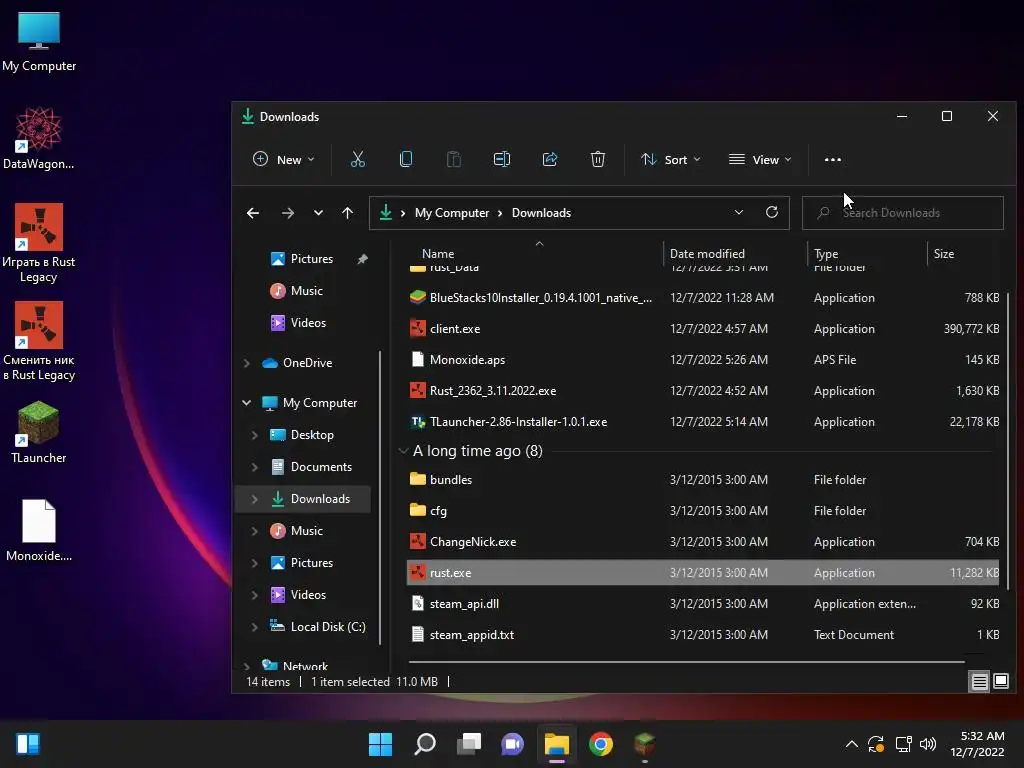Select bundles folder
The width and height of the screenshot is (1024, 768).
click(x=703, y=480)
